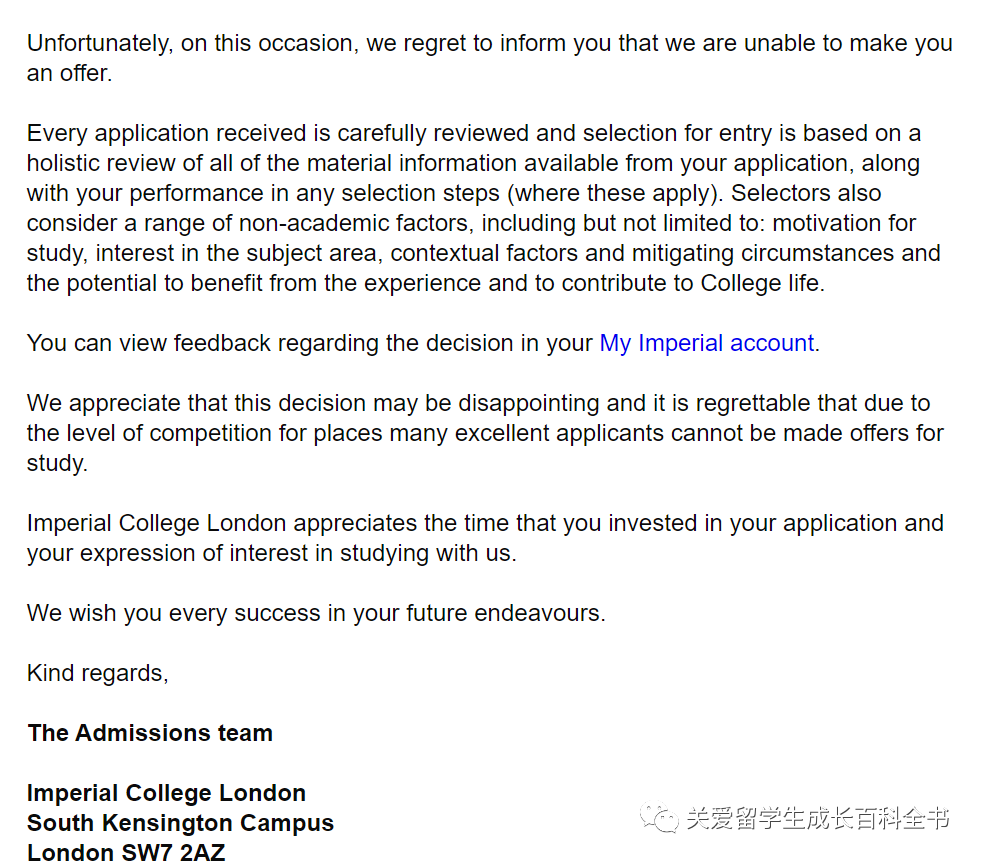
Task: Select the "London SW7 2AZ" postcode line
Action: [x=126, y=851]
